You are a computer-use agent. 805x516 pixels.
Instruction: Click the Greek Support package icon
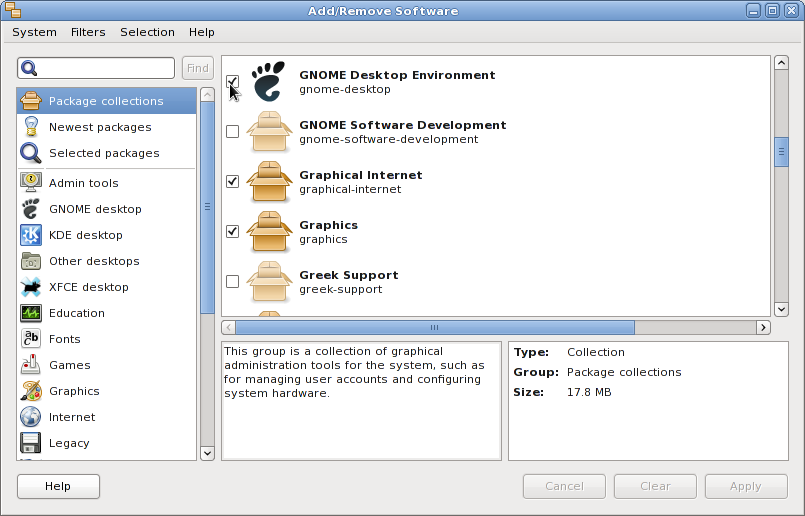coord(270,281)
